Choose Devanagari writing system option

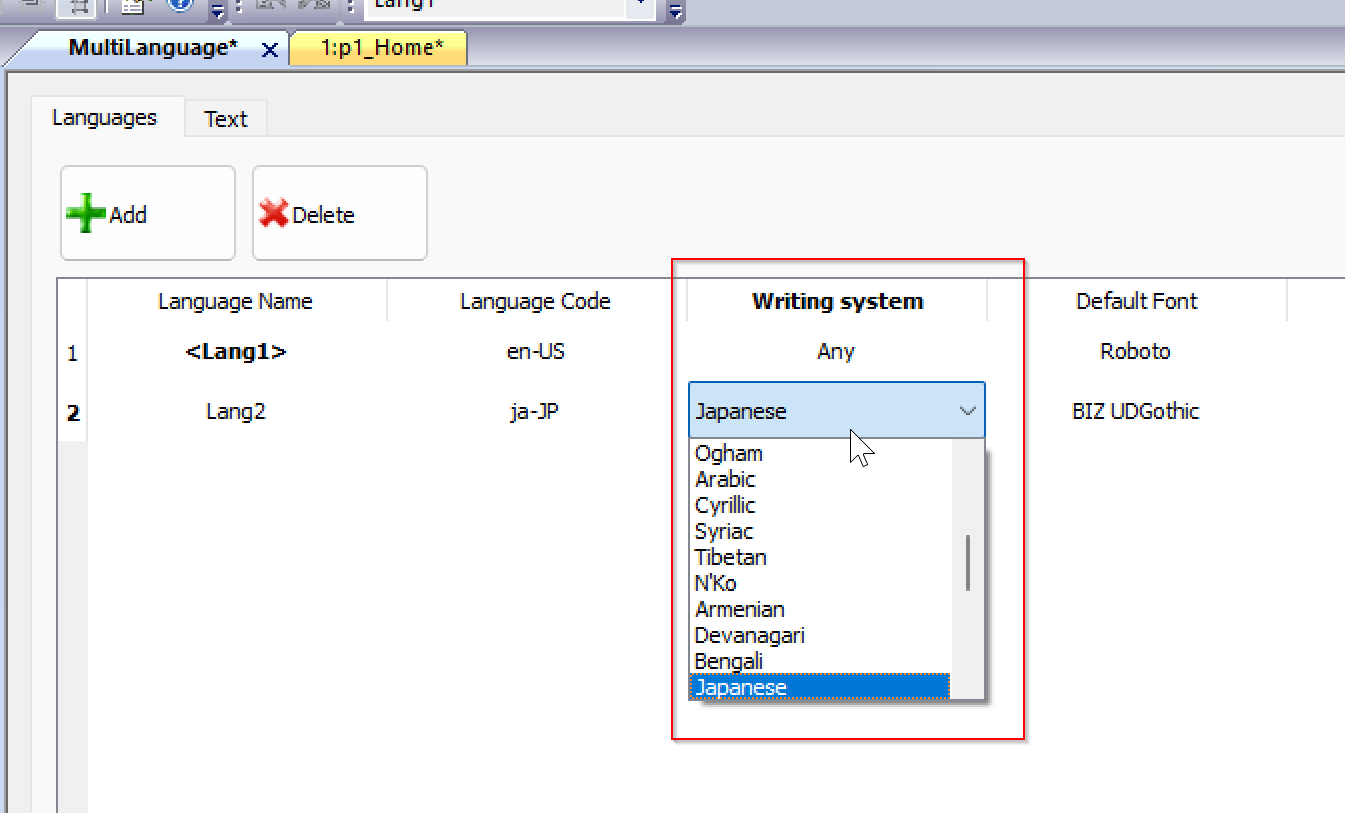tap(820, 635)
